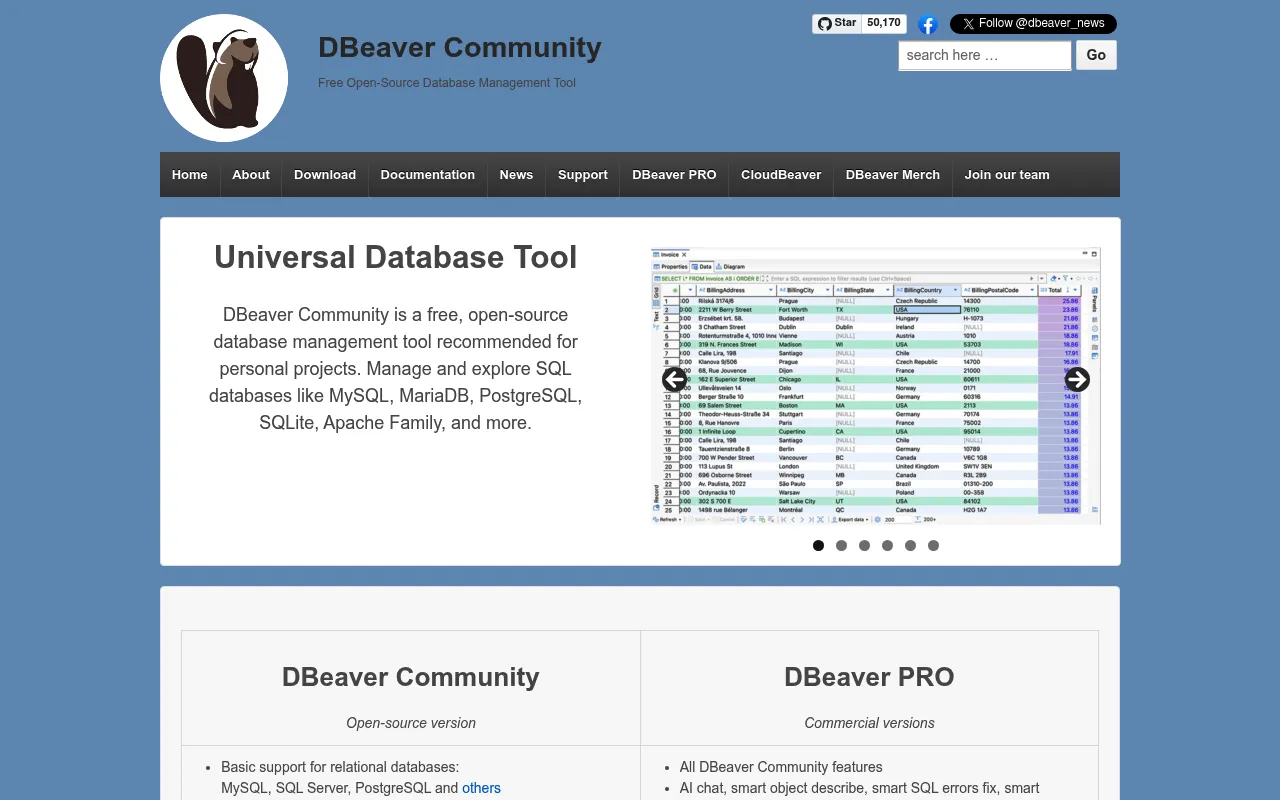Image resolution: width=1280 pixels, height=800 pixels.
Task: Open the About menu item
Action: point(251,175)
